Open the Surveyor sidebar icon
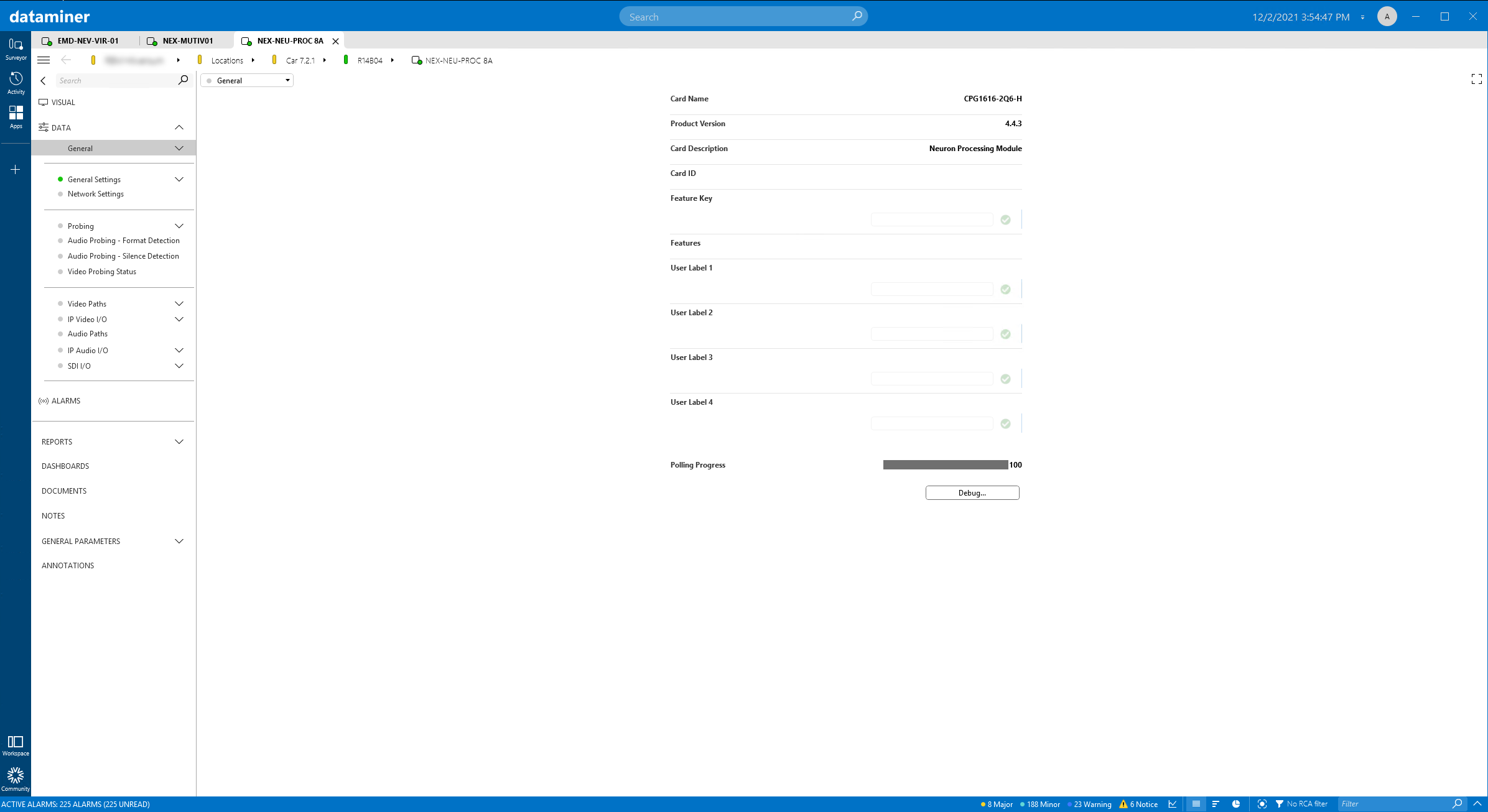This screenshot has width=1488, height=812. tap(16, 48)
